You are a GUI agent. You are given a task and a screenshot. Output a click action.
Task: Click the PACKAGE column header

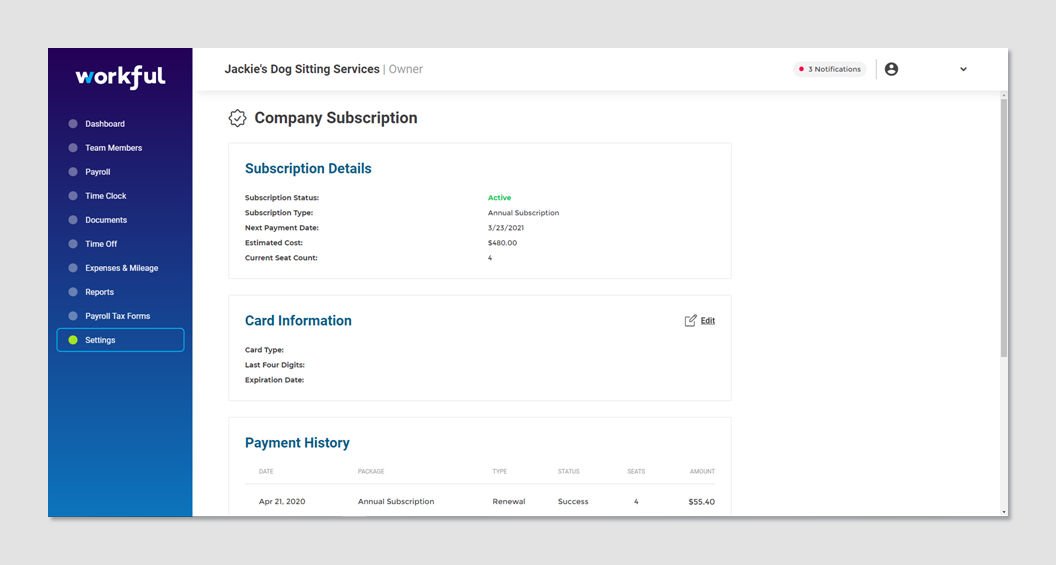click(371, 471)
